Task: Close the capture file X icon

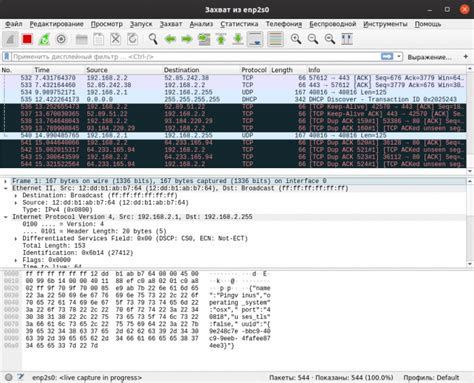Action: [115, 39]
